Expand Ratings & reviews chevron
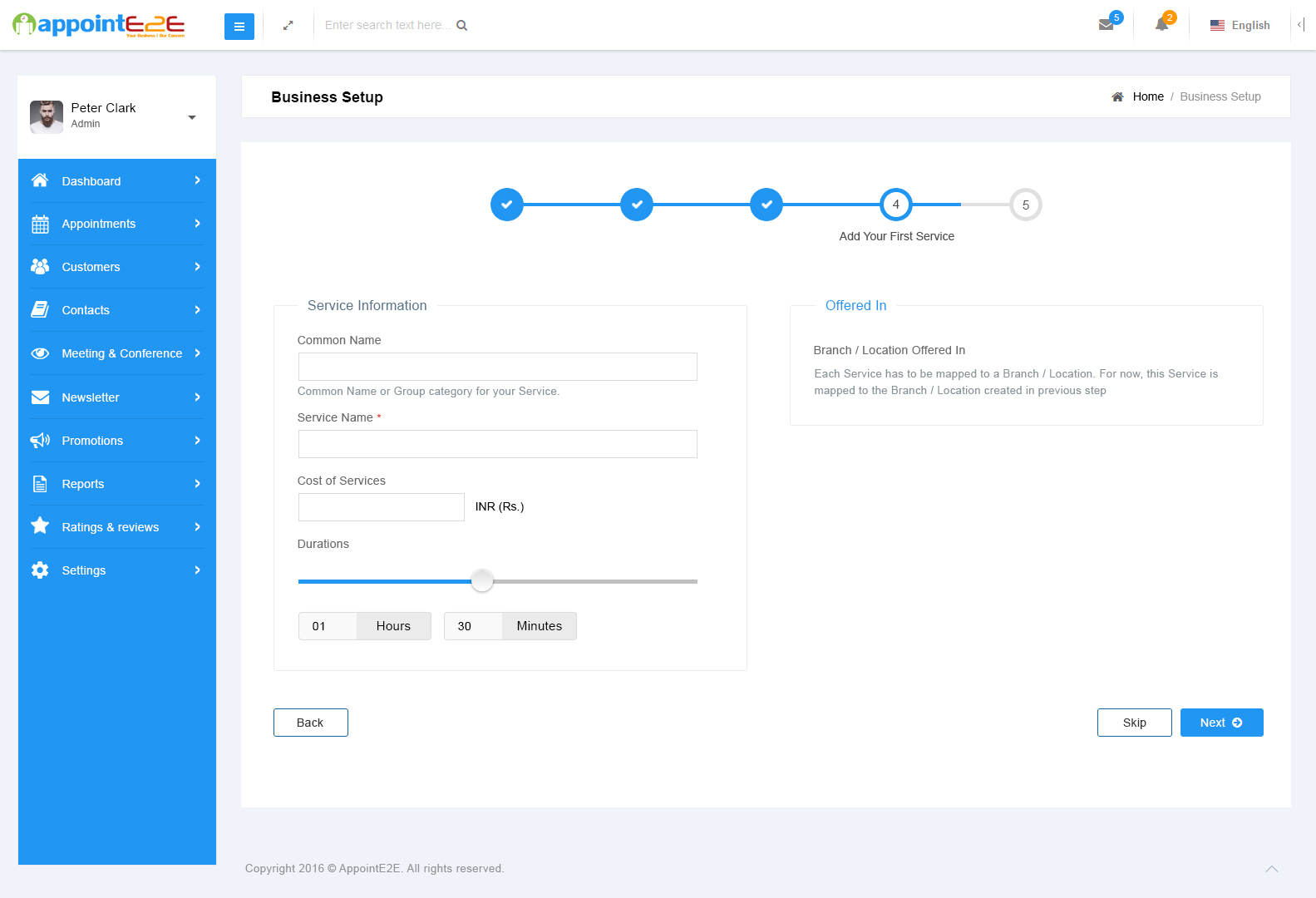 tap(197, 527)
